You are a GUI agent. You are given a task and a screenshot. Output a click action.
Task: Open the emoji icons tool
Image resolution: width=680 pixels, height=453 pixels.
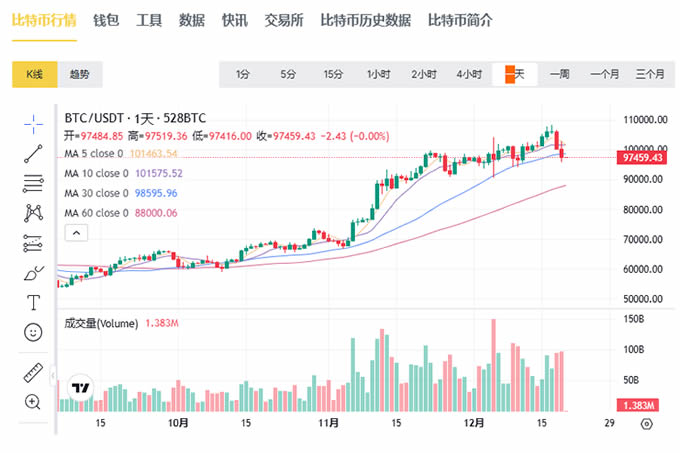click(33, 331)
